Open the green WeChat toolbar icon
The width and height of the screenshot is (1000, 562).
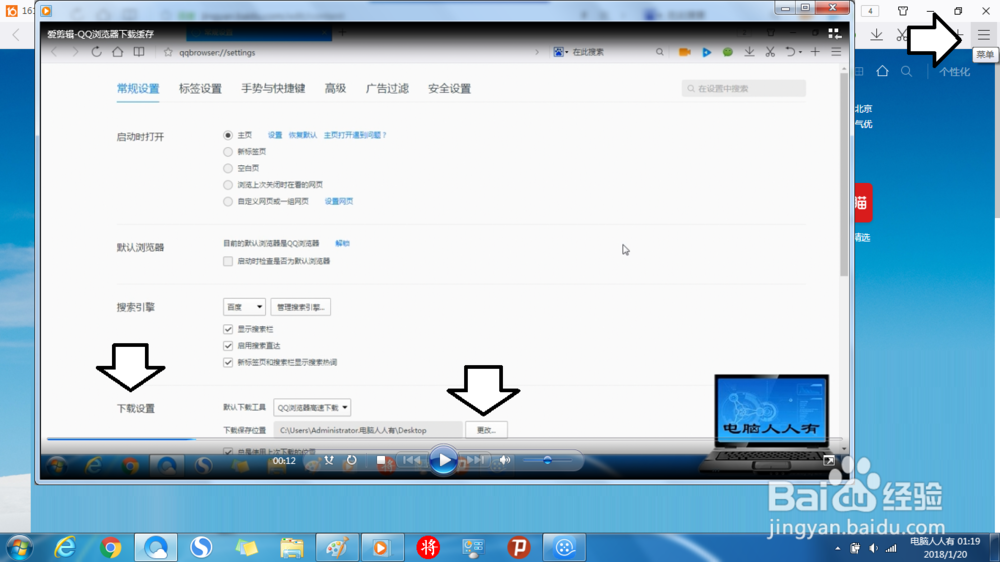click(x=728, y=52)
